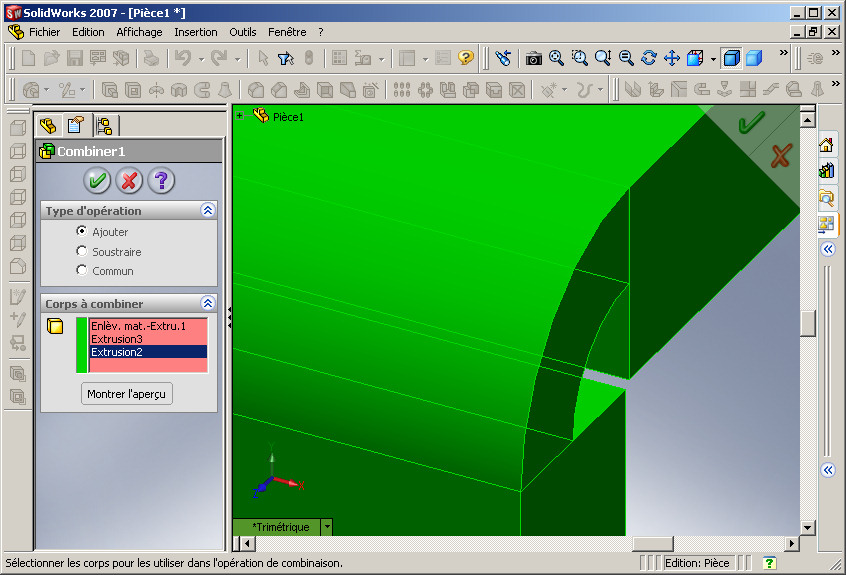Open the Insertion menu
This screenshot has width=846, height=575.
coord(196,32)
